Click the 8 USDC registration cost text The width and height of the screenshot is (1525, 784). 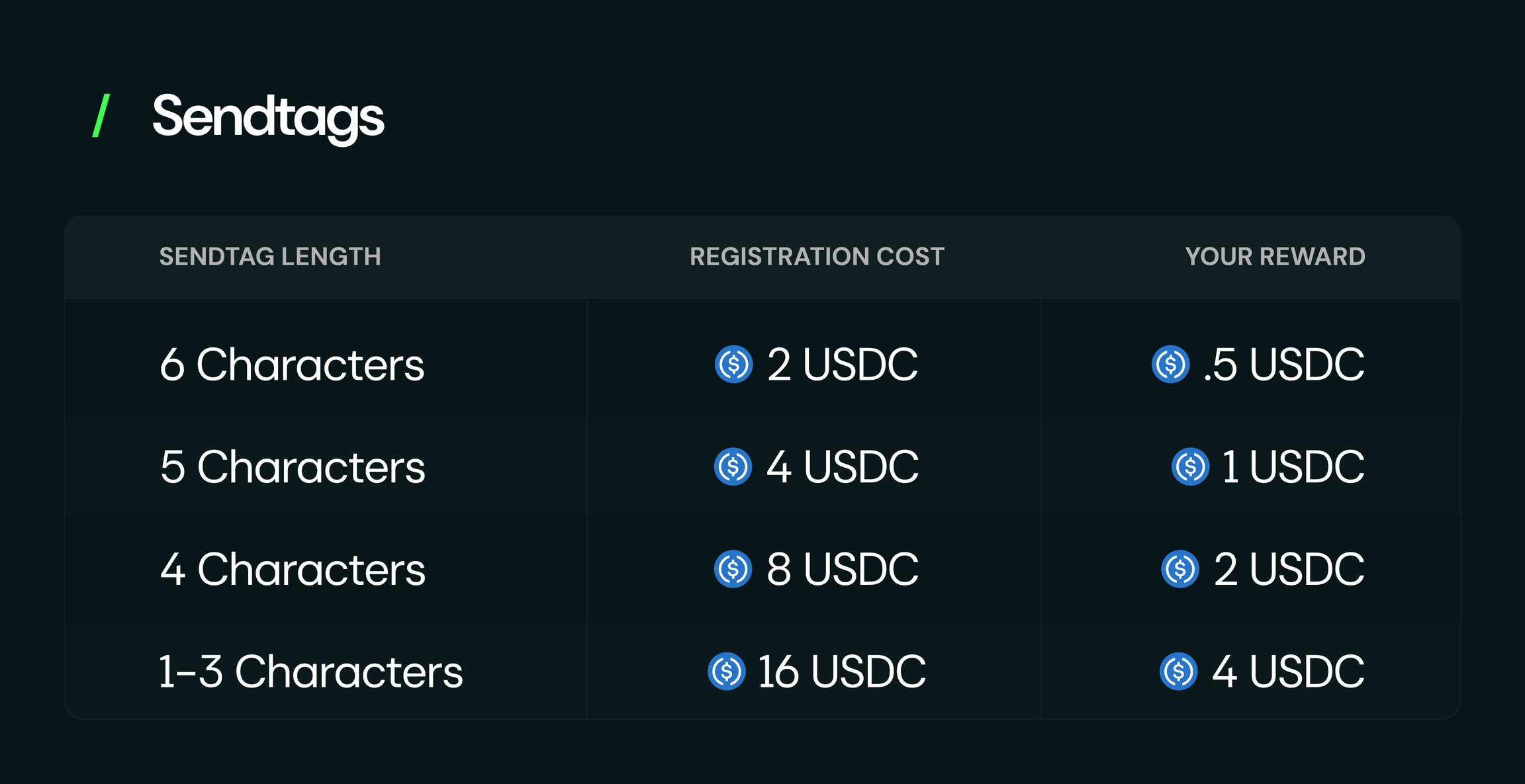(843, 570)
